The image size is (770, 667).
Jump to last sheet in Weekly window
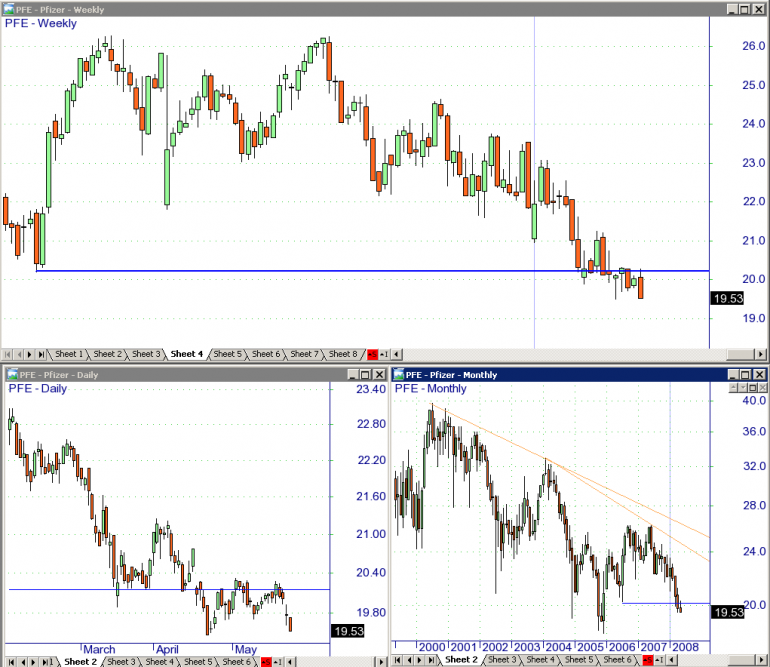[x=41, y=354]
